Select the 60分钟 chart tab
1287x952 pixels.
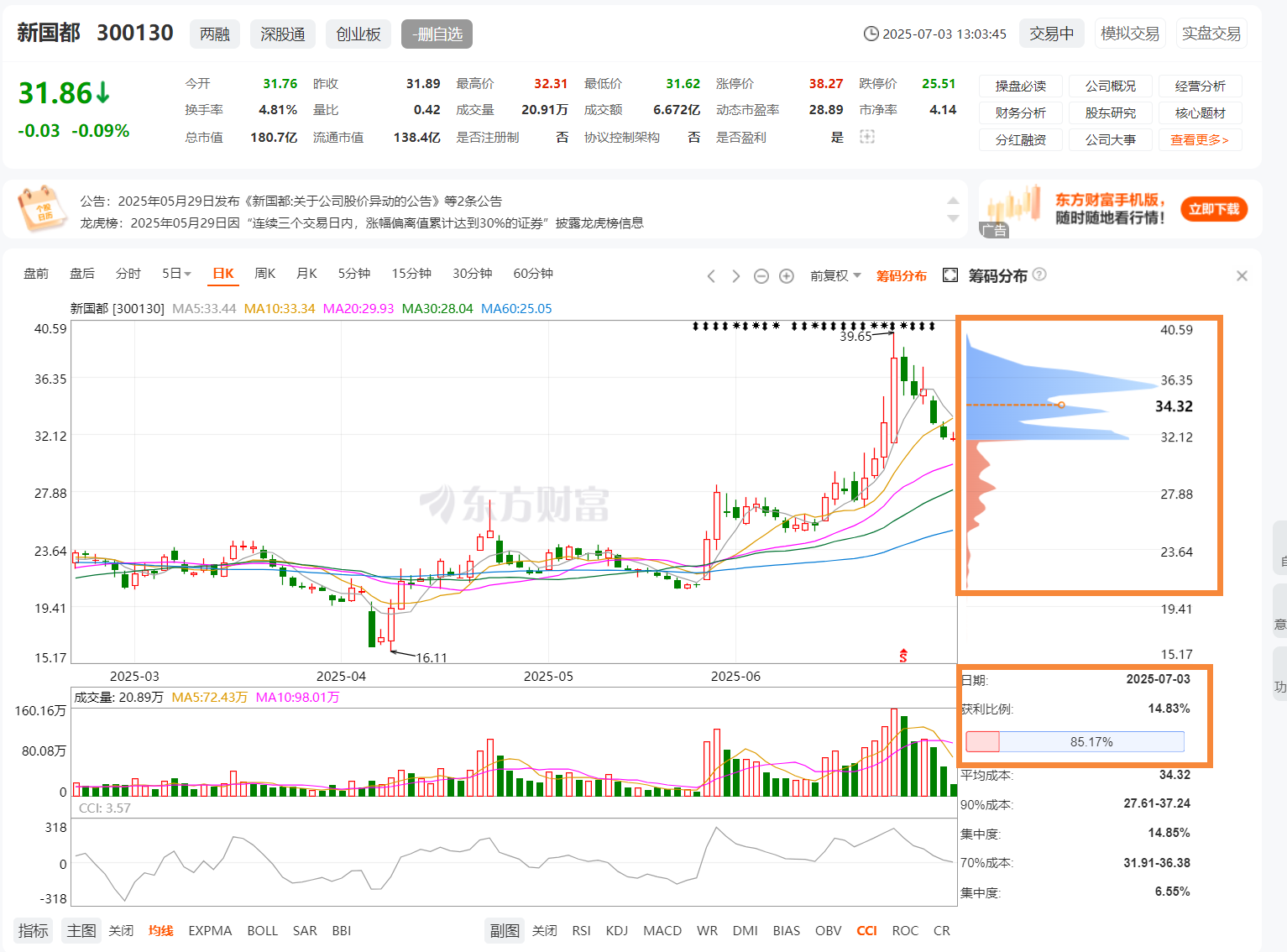point(533,274)
